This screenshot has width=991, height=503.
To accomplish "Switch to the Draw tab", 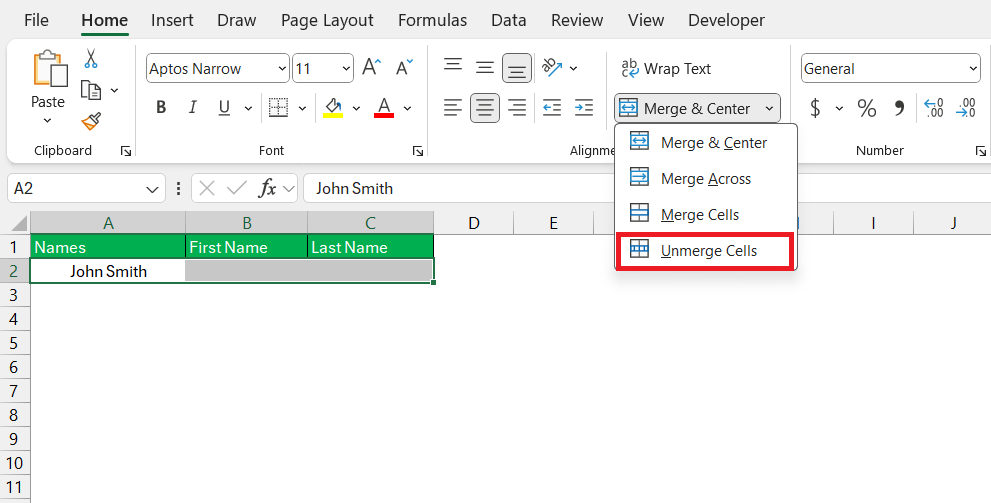I will pos(236,20).
